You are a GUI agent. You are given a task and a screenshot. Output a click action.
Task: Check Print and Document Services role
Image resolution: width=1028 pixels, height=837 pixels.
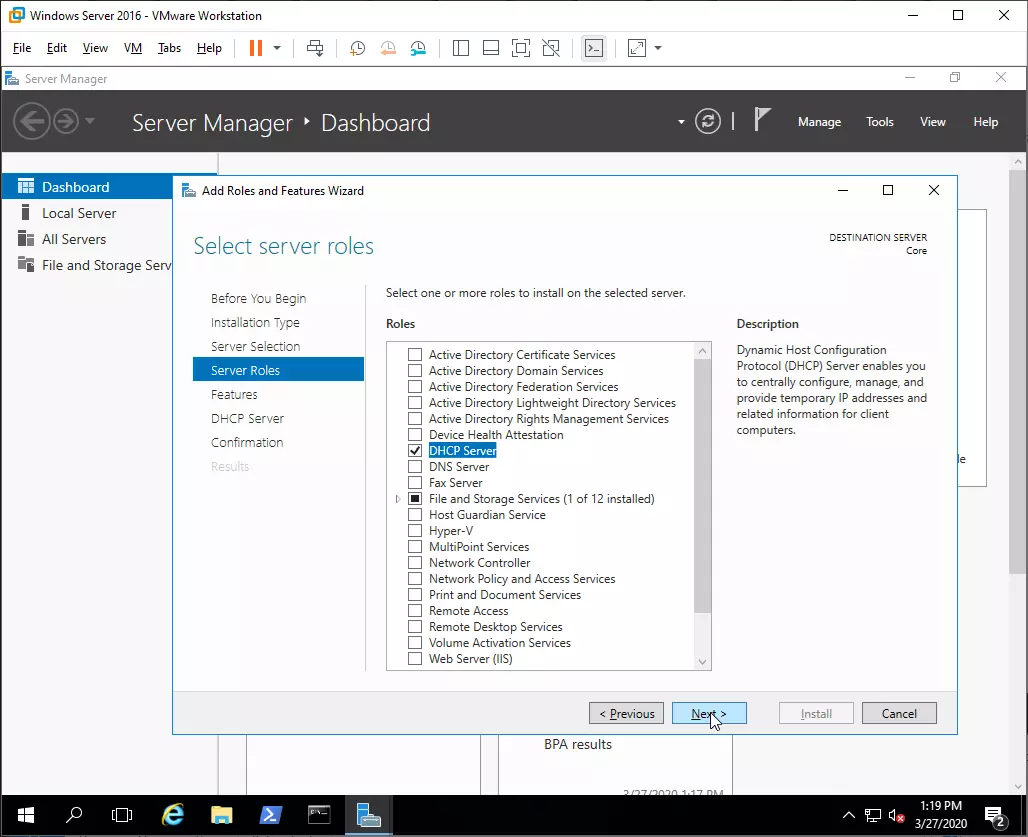(x=415, y=595)
